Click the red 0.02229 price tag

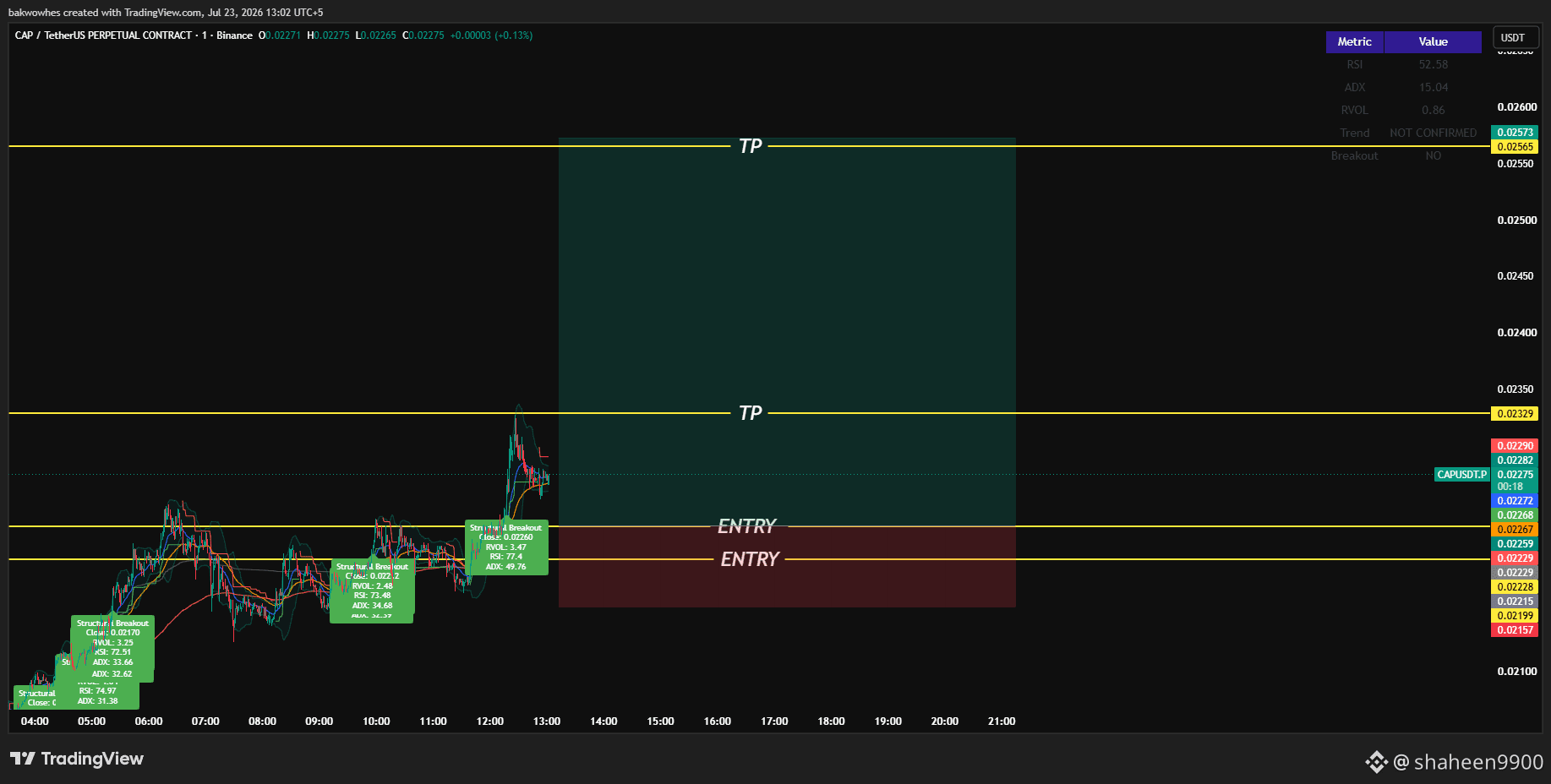click(1515, 558)
